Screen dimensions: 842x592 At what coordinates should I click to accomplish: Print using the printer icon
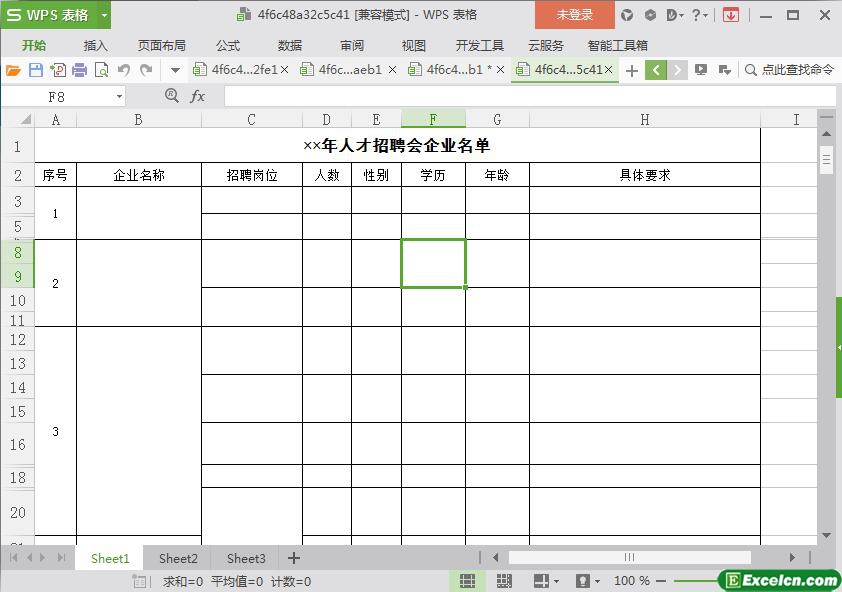[x=79, y=70]
